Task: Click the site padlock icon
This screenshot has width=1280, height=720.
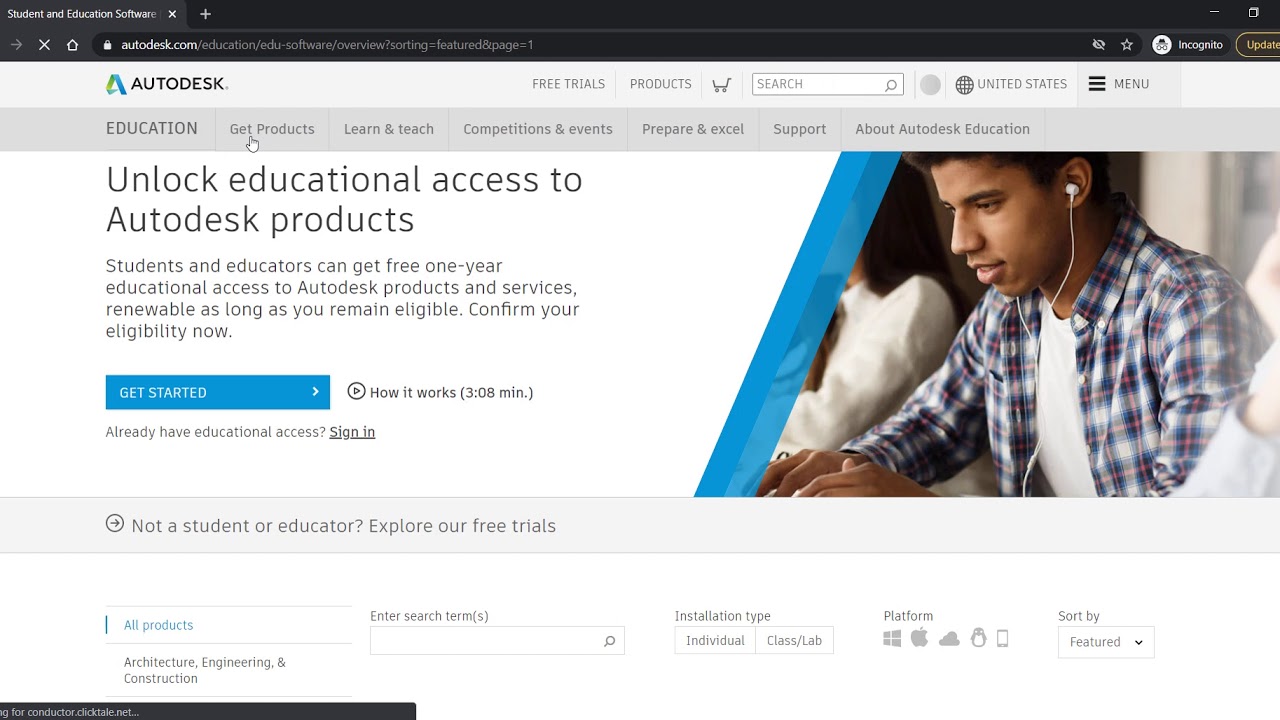Action: tap(107, 45)
